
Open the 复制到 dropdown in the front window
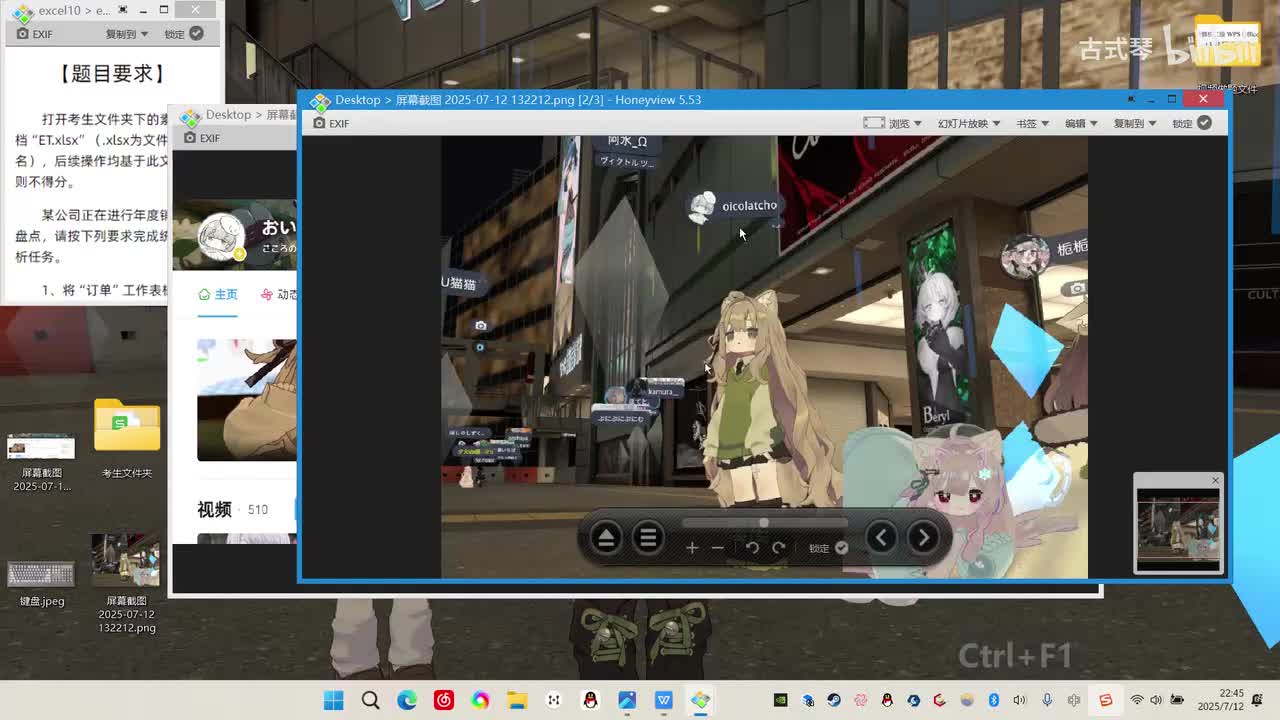point(1134,123)
